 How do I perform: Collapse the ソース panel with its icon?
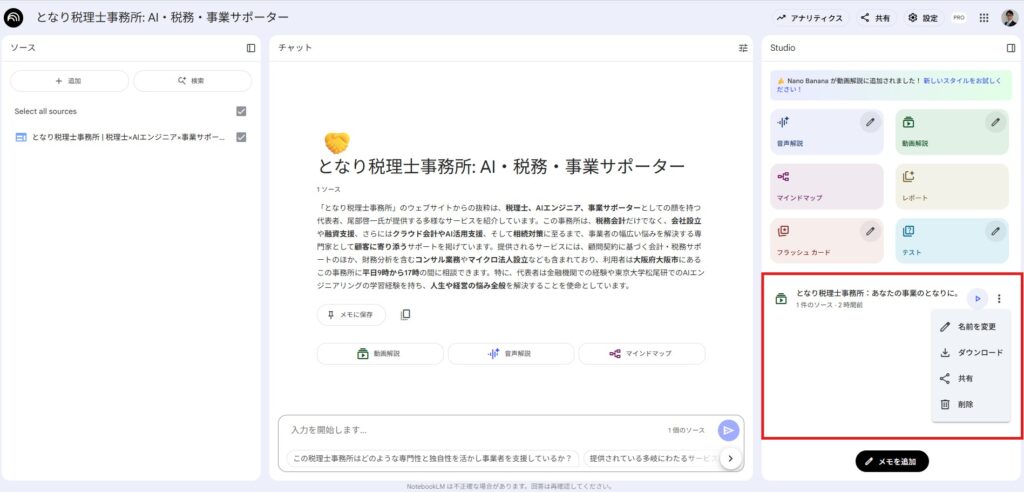[x=251, y=47]
